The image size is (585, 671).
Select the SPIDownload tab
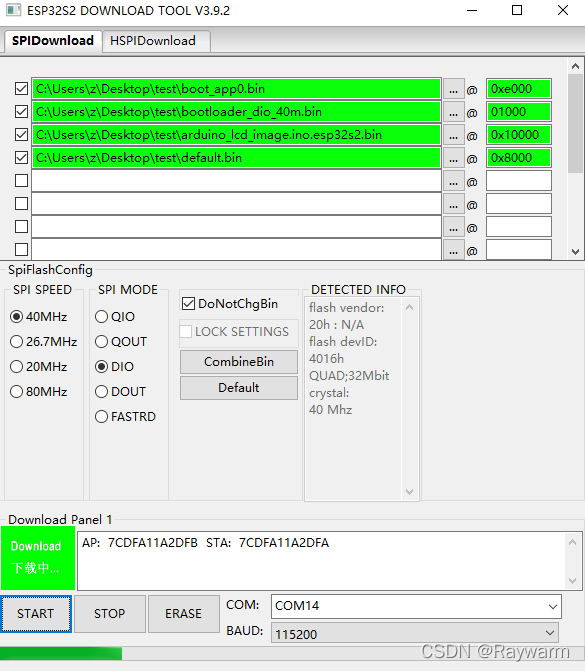click(53, 41)
